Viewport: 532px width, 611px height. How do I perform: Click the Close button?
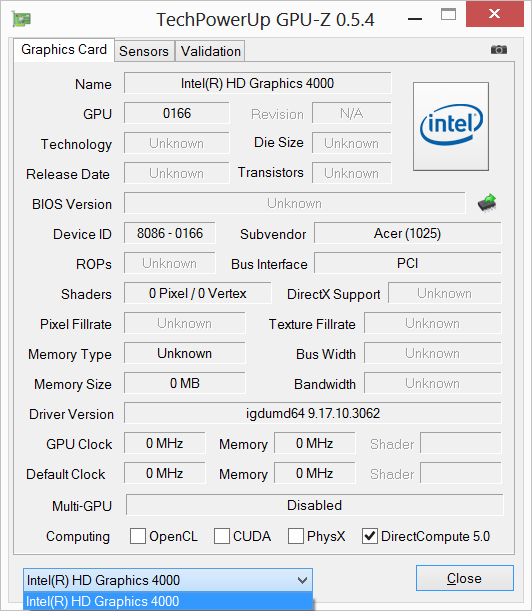click(x=465, y=578)
